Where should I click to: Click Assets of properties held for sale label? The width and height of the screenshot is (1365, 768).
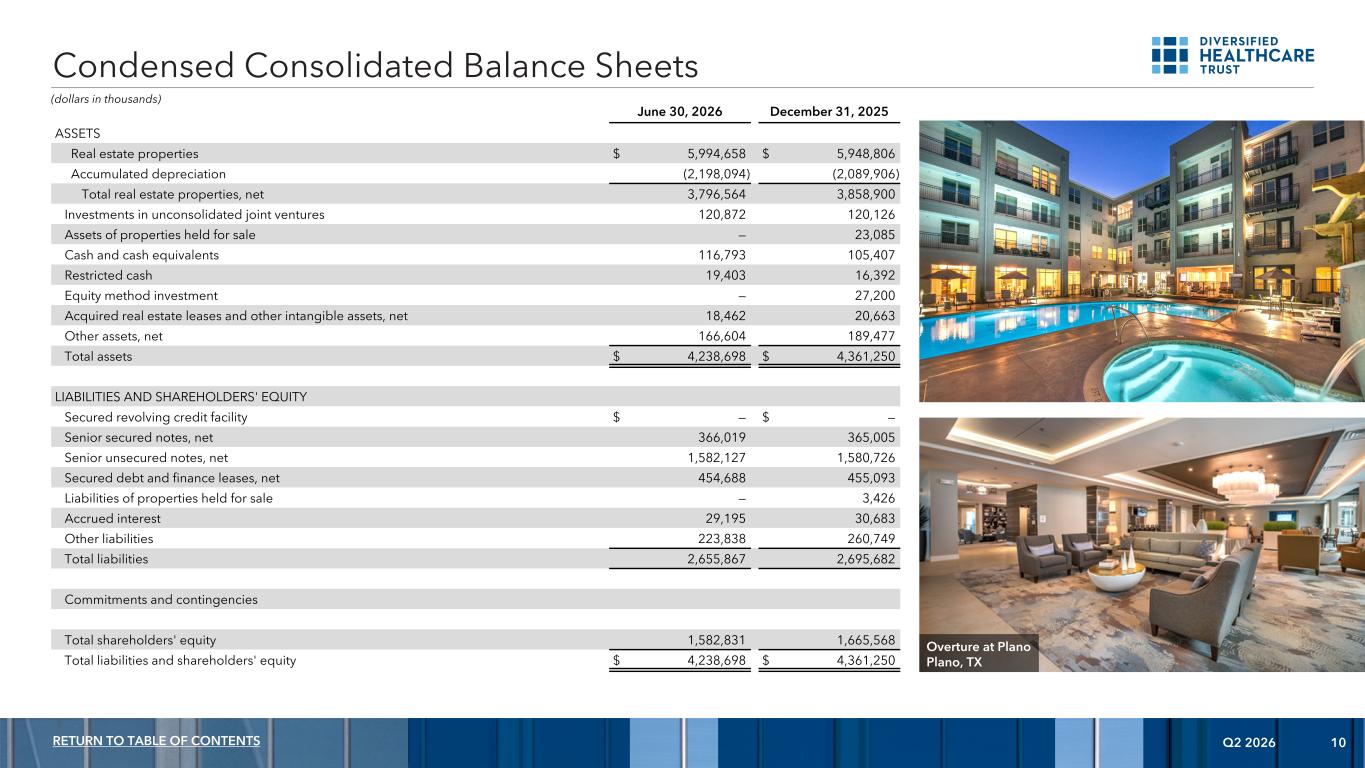pos(160,235)
